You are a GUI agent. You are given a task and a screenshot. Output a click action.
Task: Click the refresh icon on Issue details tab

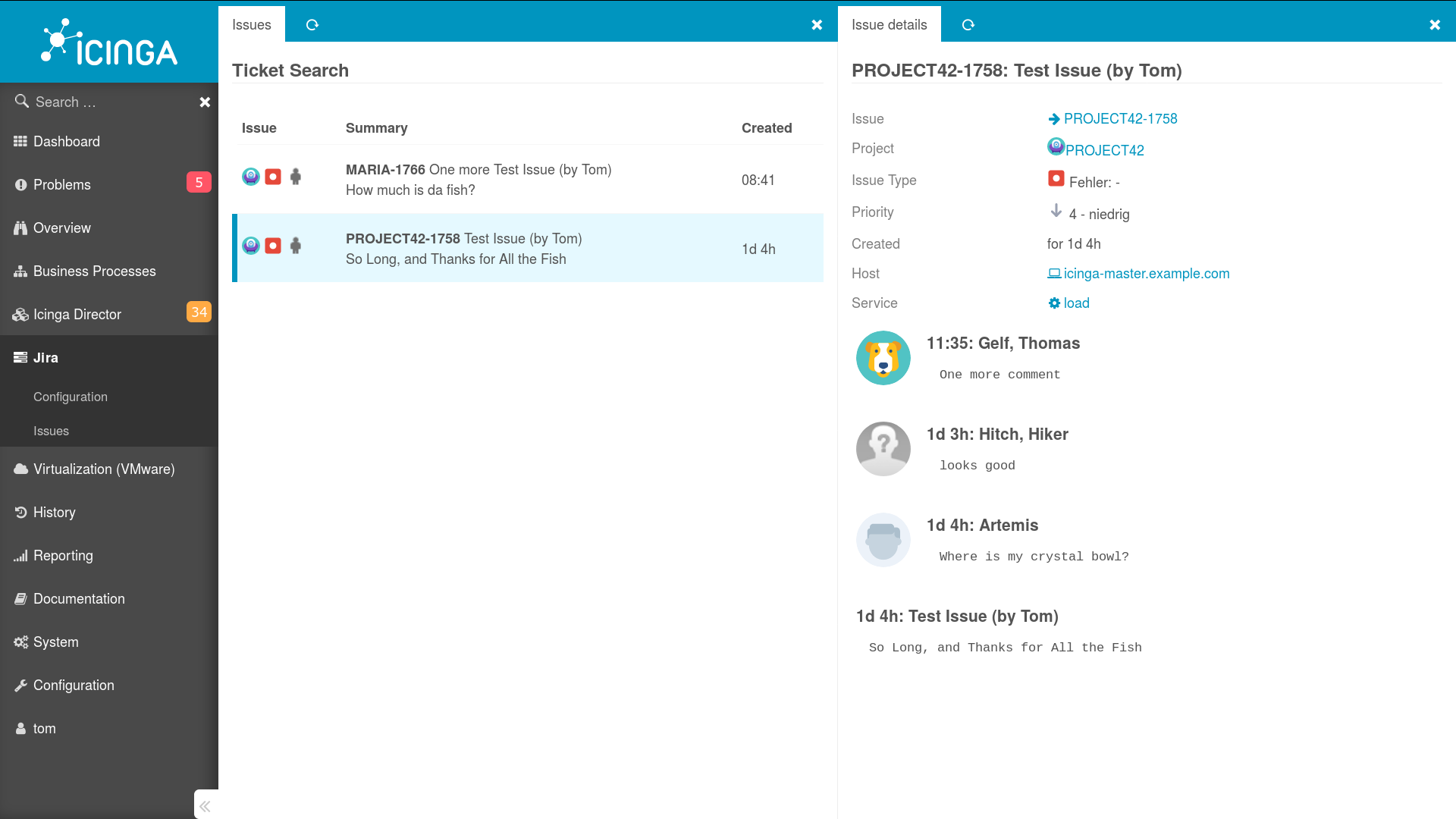(967, 24)
